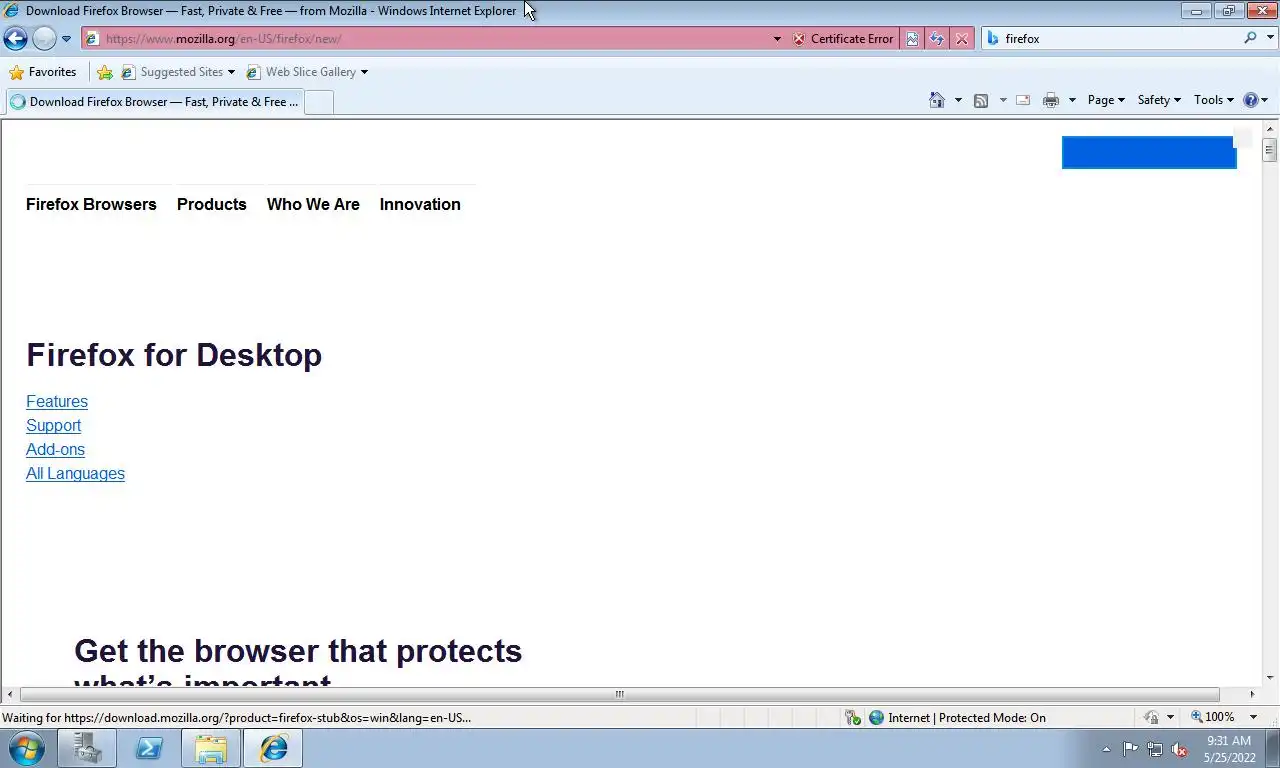1280x768 pixels.
Task: Open the Certificate Error security report
Action: 843,39
